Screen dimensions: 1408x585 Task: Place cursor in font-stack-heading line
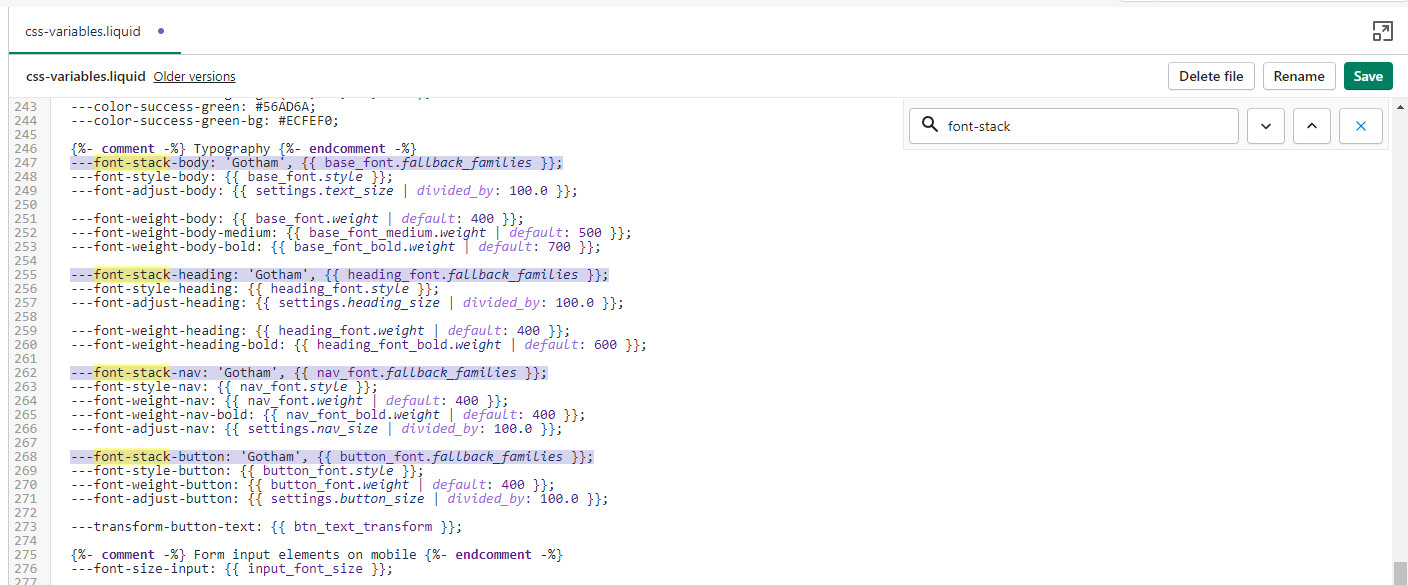pyautogui.click(x=338, y=275)
